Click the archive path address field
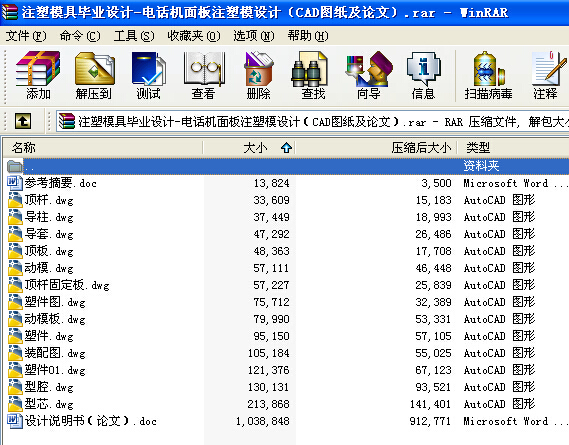The height and width of the screenshot is (445, 569). point(313,121)
